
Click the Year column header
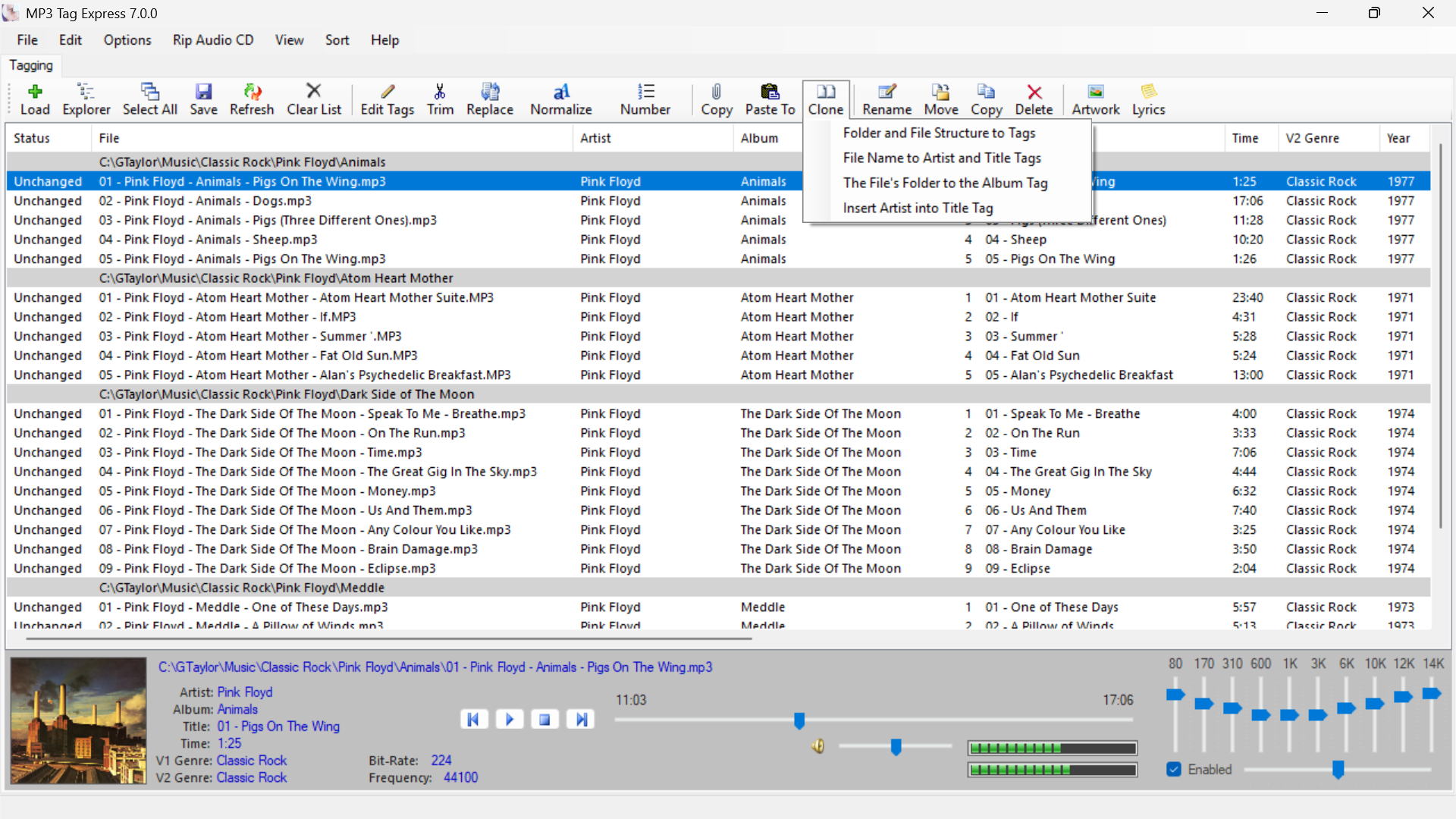pyautogui.click(x=1404, y=138)
